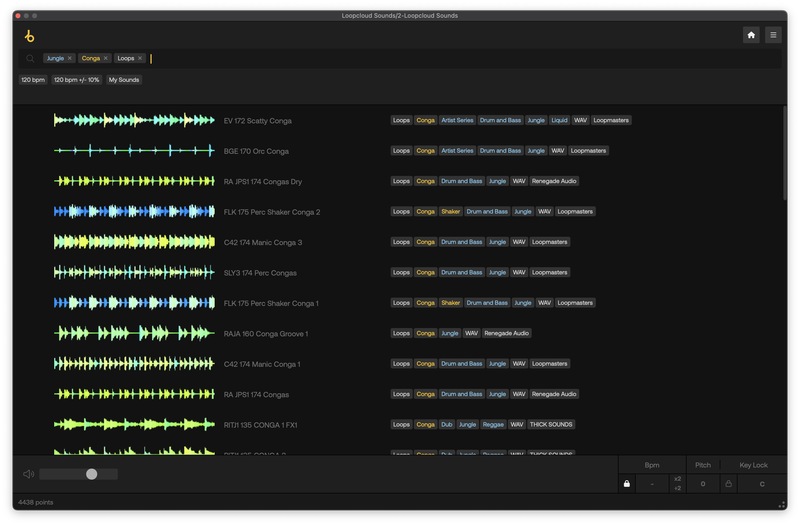Click the volume slider handle
This screenshot has height=525, width=800.
(91, 474)
